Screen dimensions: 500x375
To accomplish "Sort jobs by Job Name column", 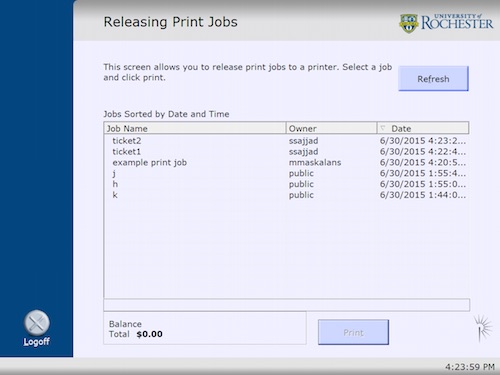I will (195, 128).
